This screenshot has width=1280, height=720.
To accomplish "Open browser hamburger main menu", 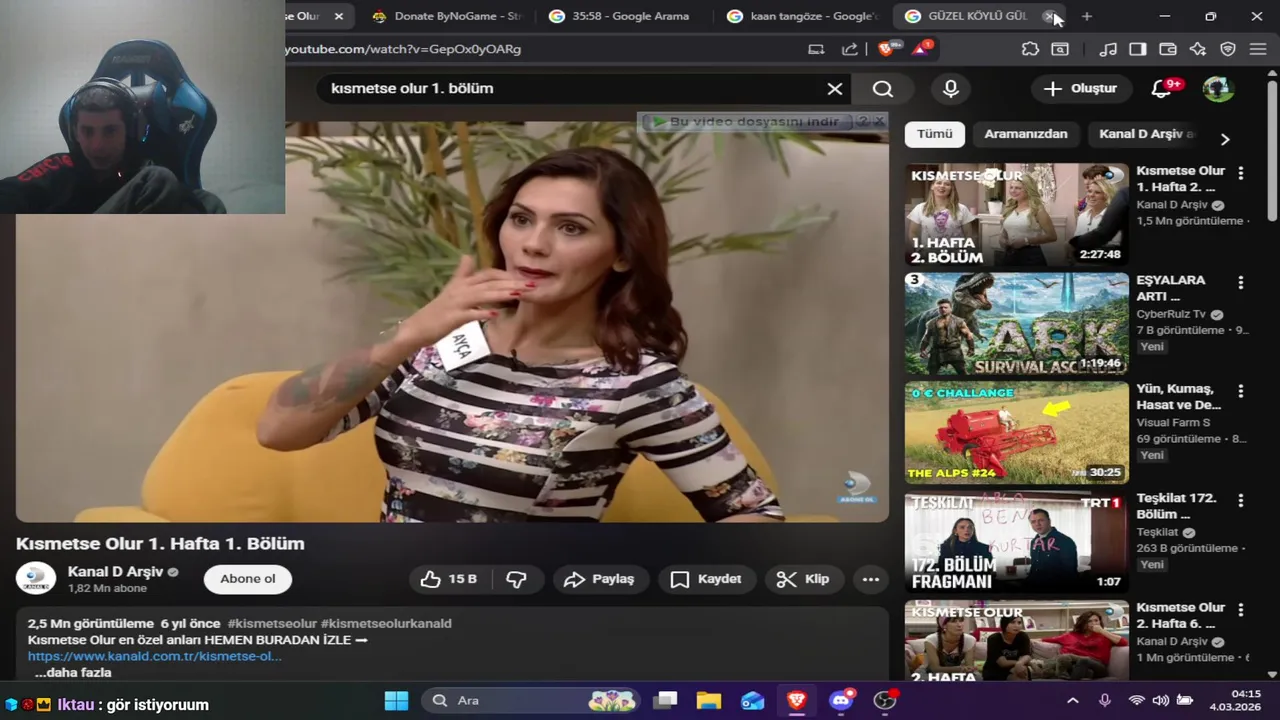I will pyautogui.click(x=1258, y=49).
